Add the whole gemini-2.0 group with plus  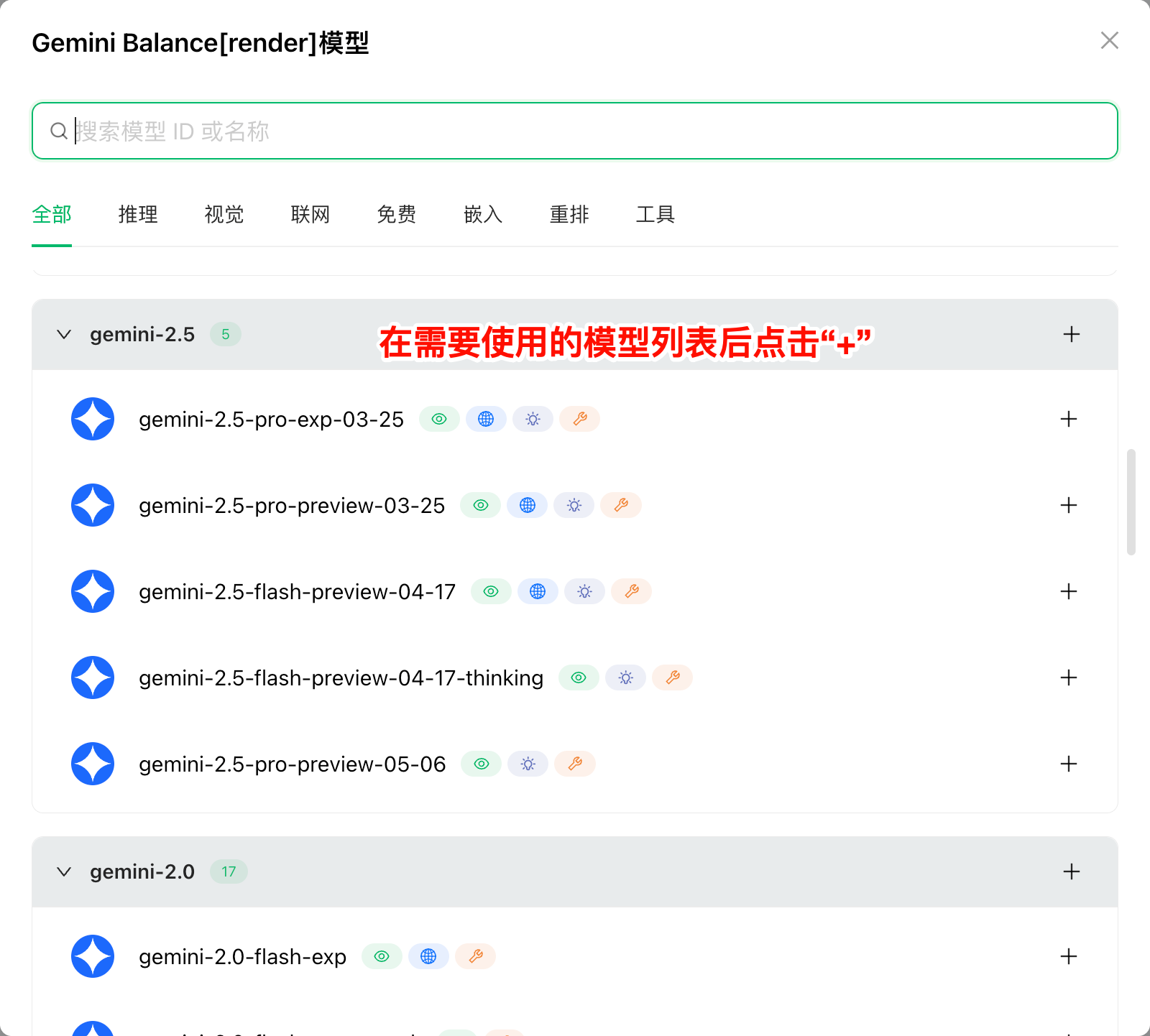(1072, 871)
